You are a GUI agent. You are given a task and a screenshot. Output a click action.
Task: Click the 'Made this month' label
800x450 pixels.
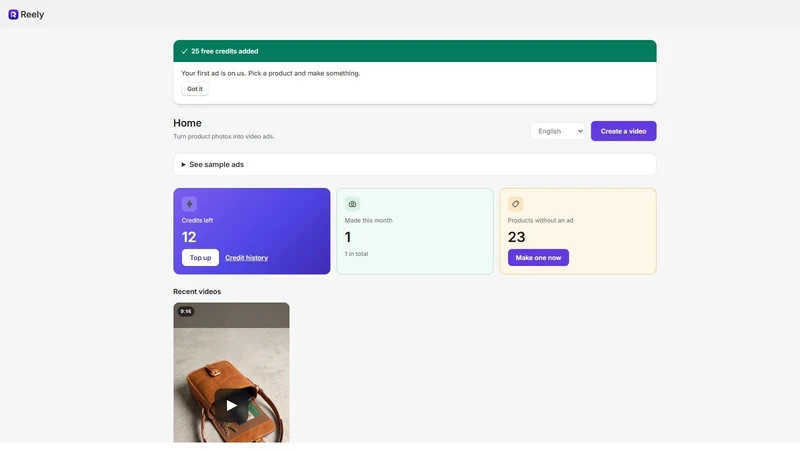pyautogui.click(x=368, y=220)
